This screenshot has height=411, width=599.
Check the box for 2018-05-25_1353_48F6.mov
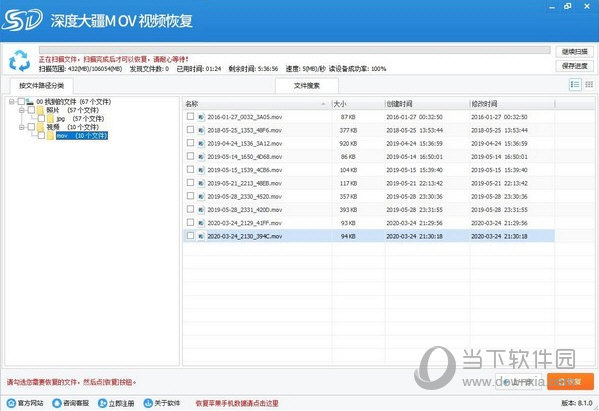[190, 129]
